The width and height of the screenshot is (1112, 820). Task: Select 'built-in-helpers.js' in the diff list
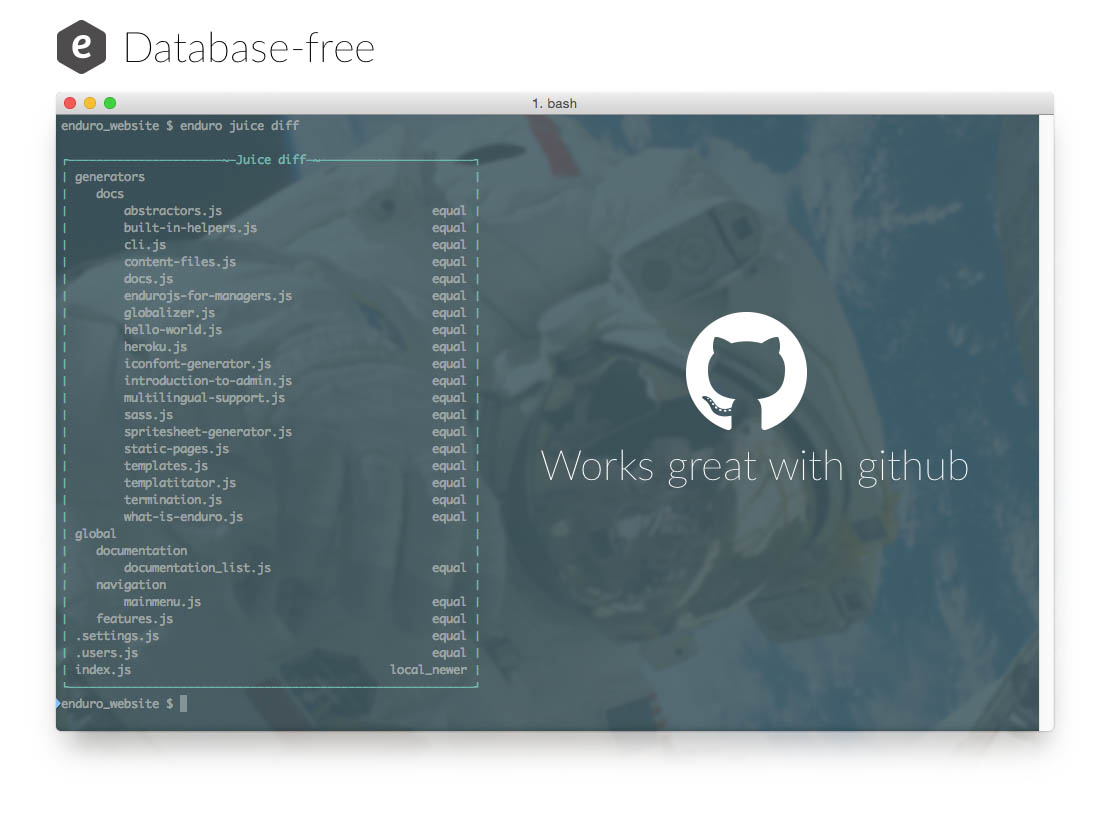click(x=190, y=228)
